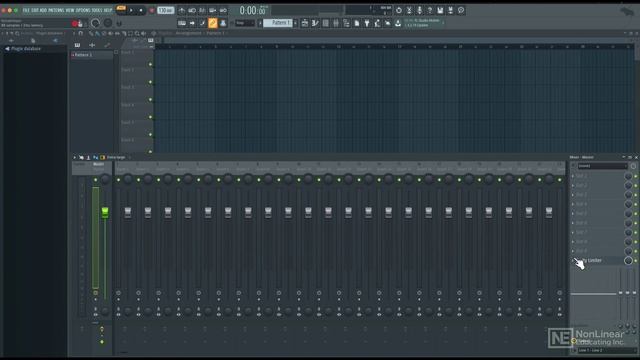Image resolution: width=640 pixels, height=360 pixels.
Task: Select the playlist draw pencil tool
Action: [91, 33]
